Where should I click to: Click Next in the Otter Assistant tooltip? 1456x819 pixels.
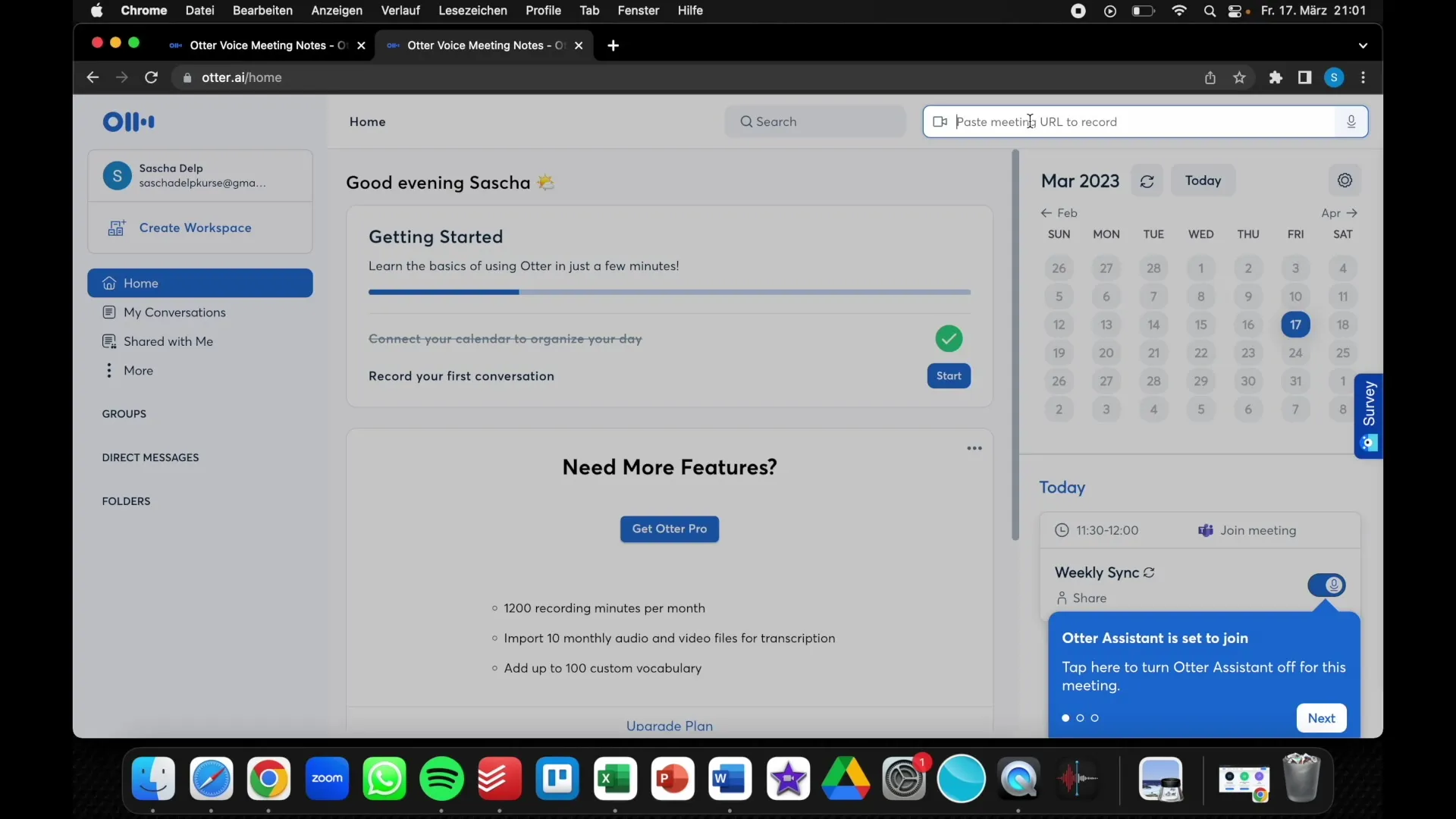pyautogui.click(x=1321, y=718)
